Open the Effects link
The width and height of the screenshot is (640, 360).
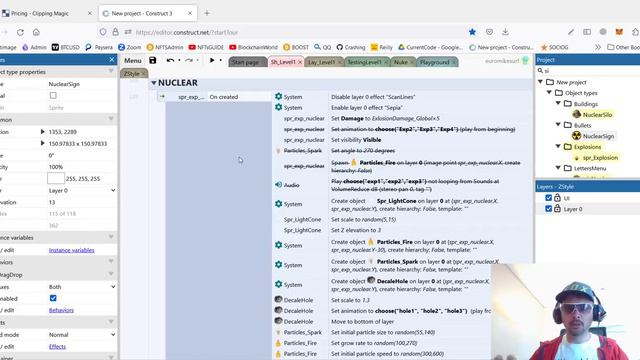57,347
